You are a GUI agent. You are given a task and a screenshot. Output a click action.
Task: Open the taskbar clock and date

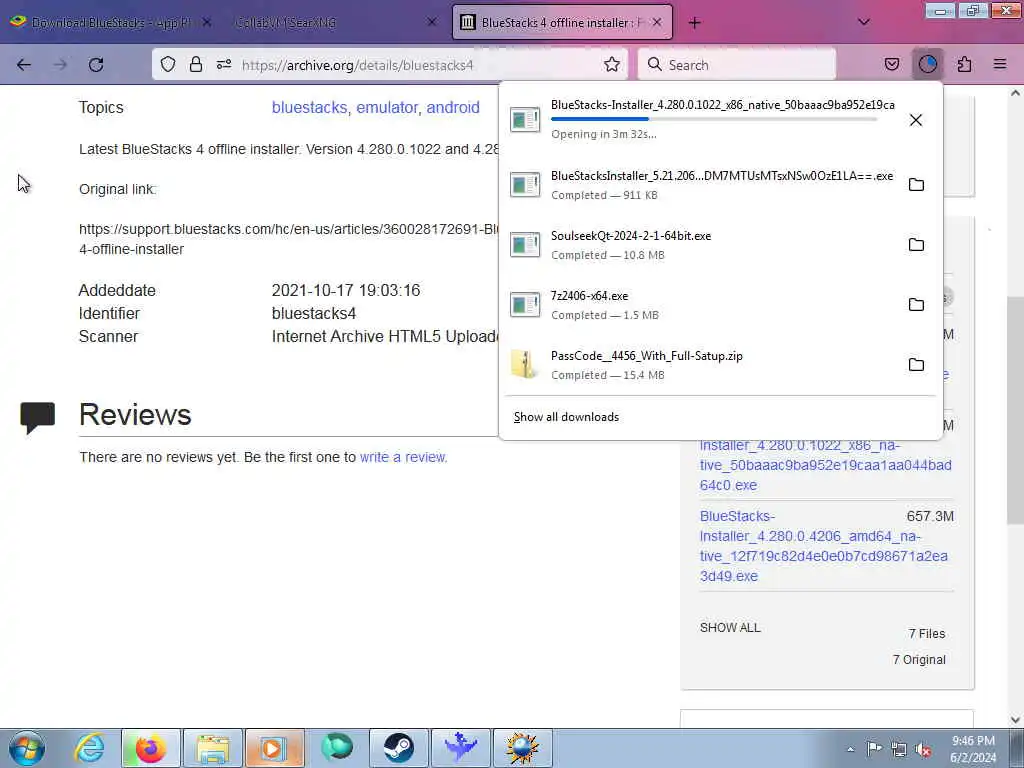973,749
